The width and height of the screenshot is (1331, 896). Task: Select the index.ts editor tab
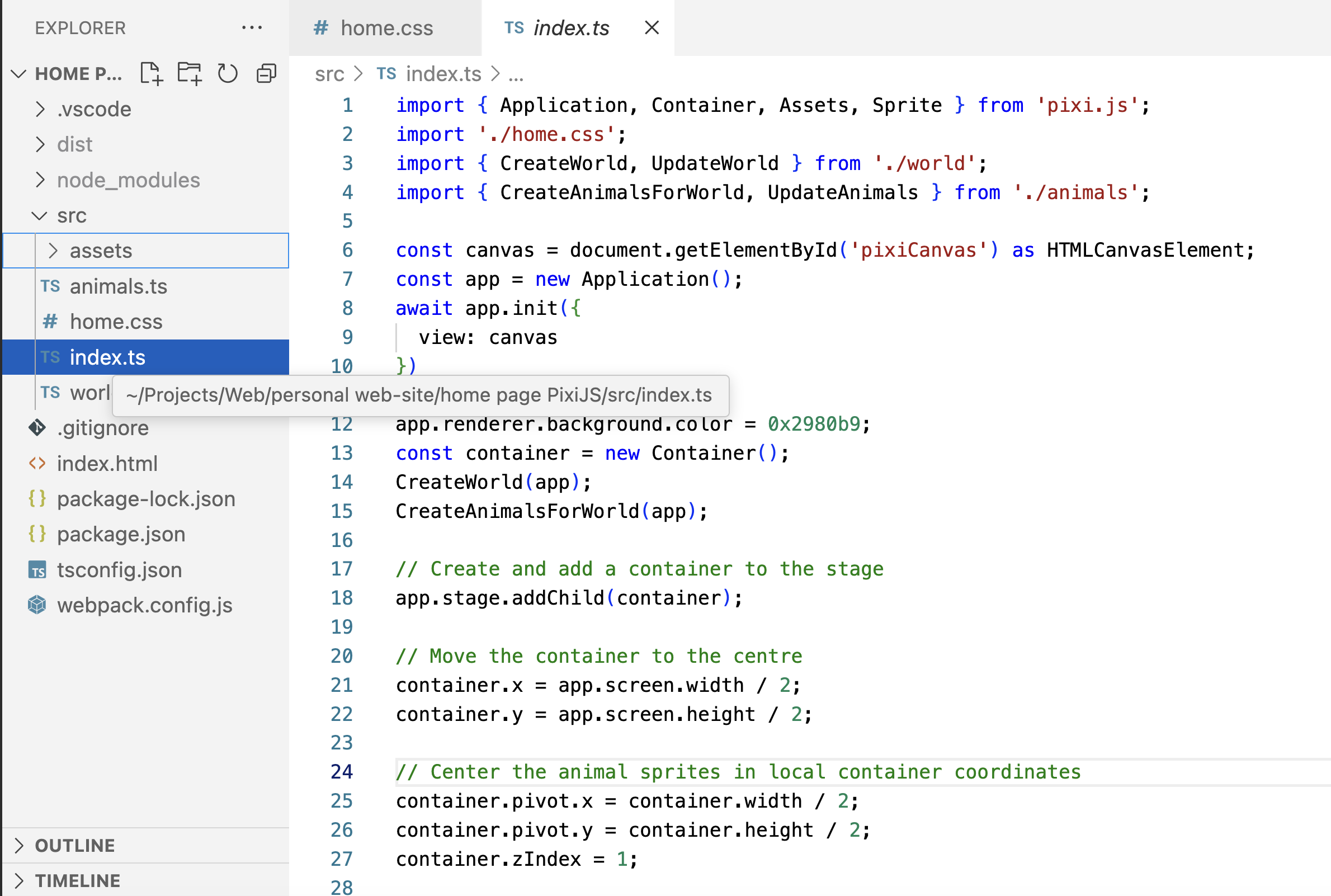coord(570,28)
